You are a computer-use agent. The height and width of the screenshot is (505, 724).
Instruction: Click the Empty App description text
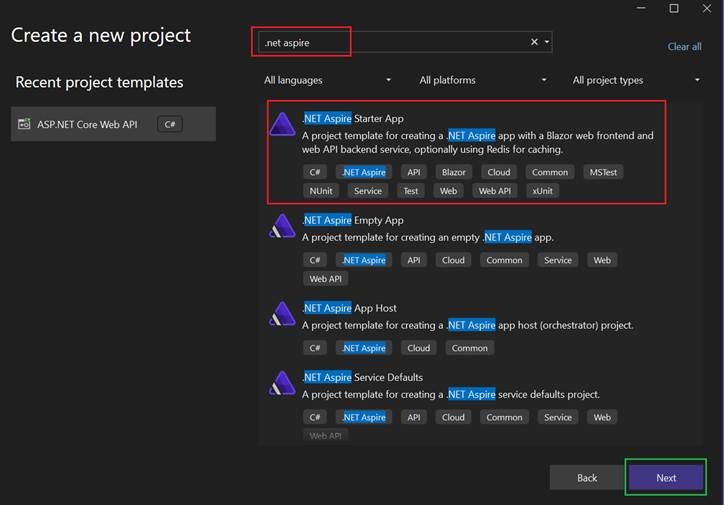pyautogui.click(x=428, y=237)
